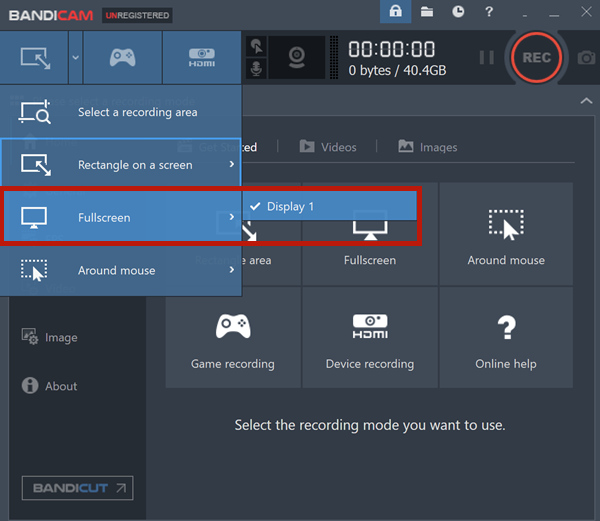
Task: Switch to game recording mode gamepad icon
Action: point(122,57)
